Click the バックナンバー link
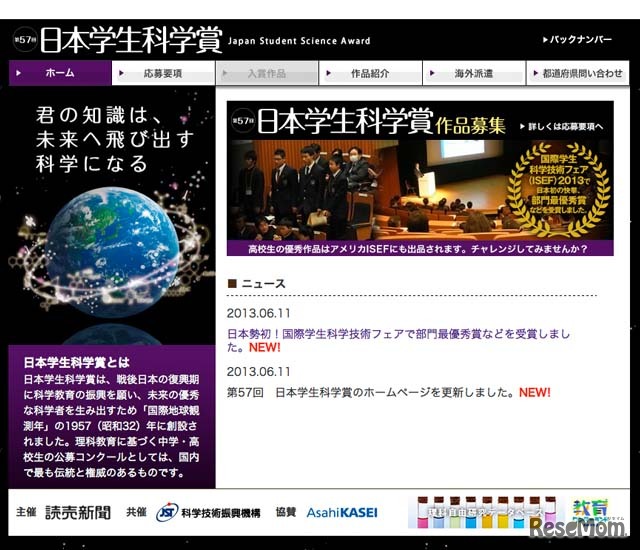The height and width of the screenshot is (550, 640). 577,40
